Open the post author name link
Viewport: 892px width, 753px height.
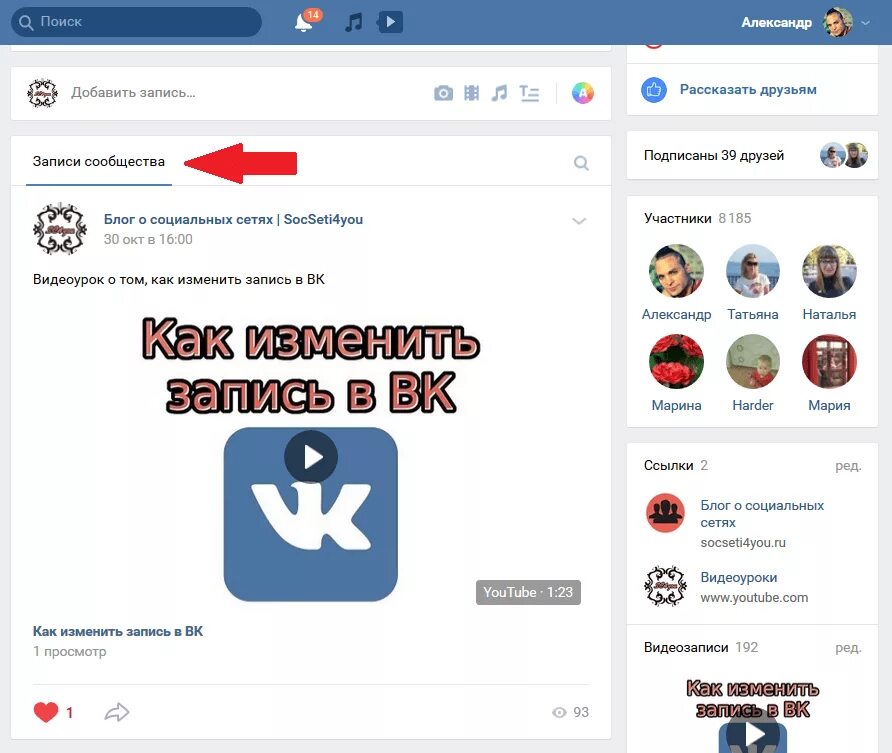(x=233, y=220)
